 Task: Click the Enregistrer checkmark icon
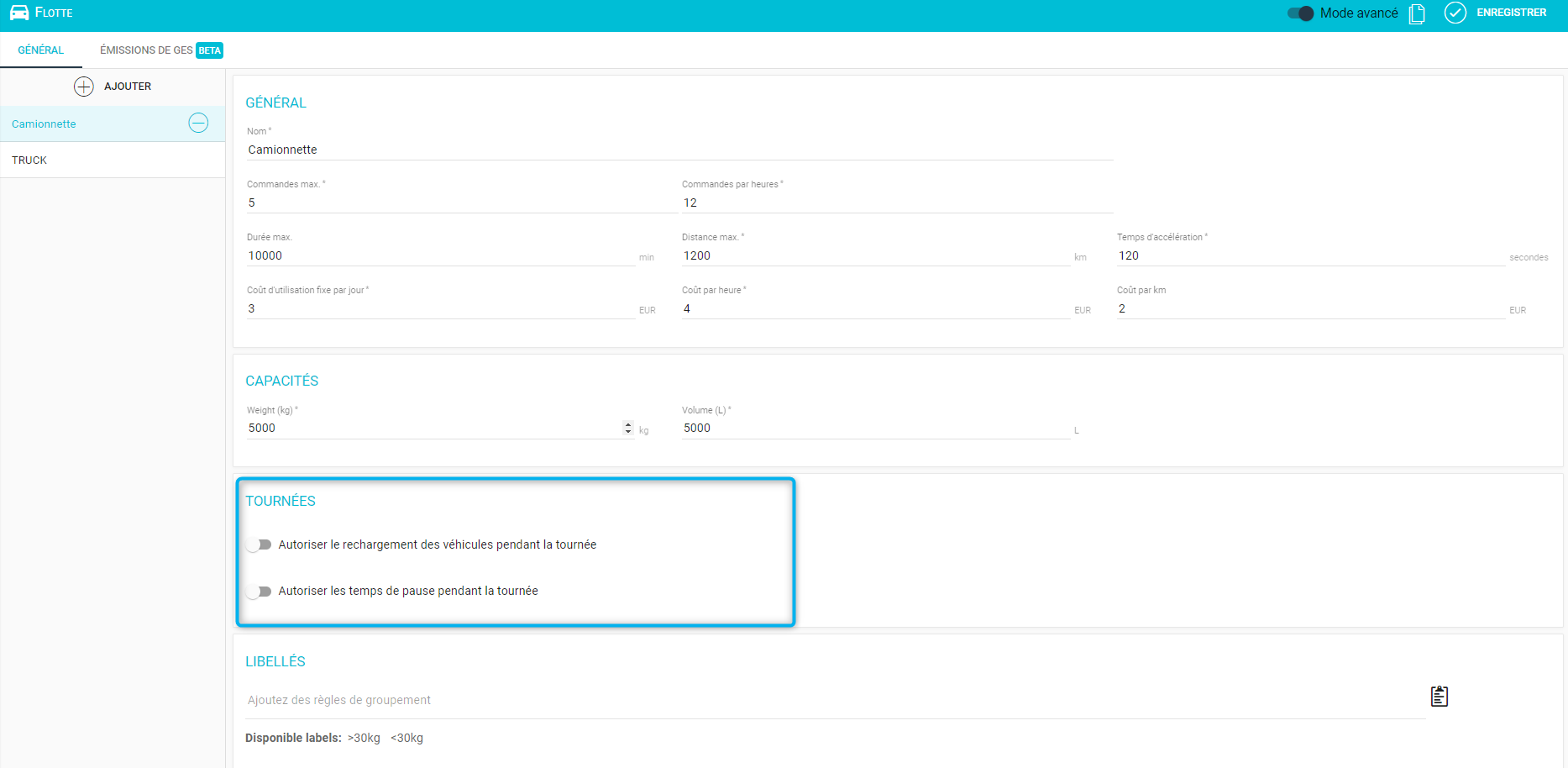[x=1455, y=13]
